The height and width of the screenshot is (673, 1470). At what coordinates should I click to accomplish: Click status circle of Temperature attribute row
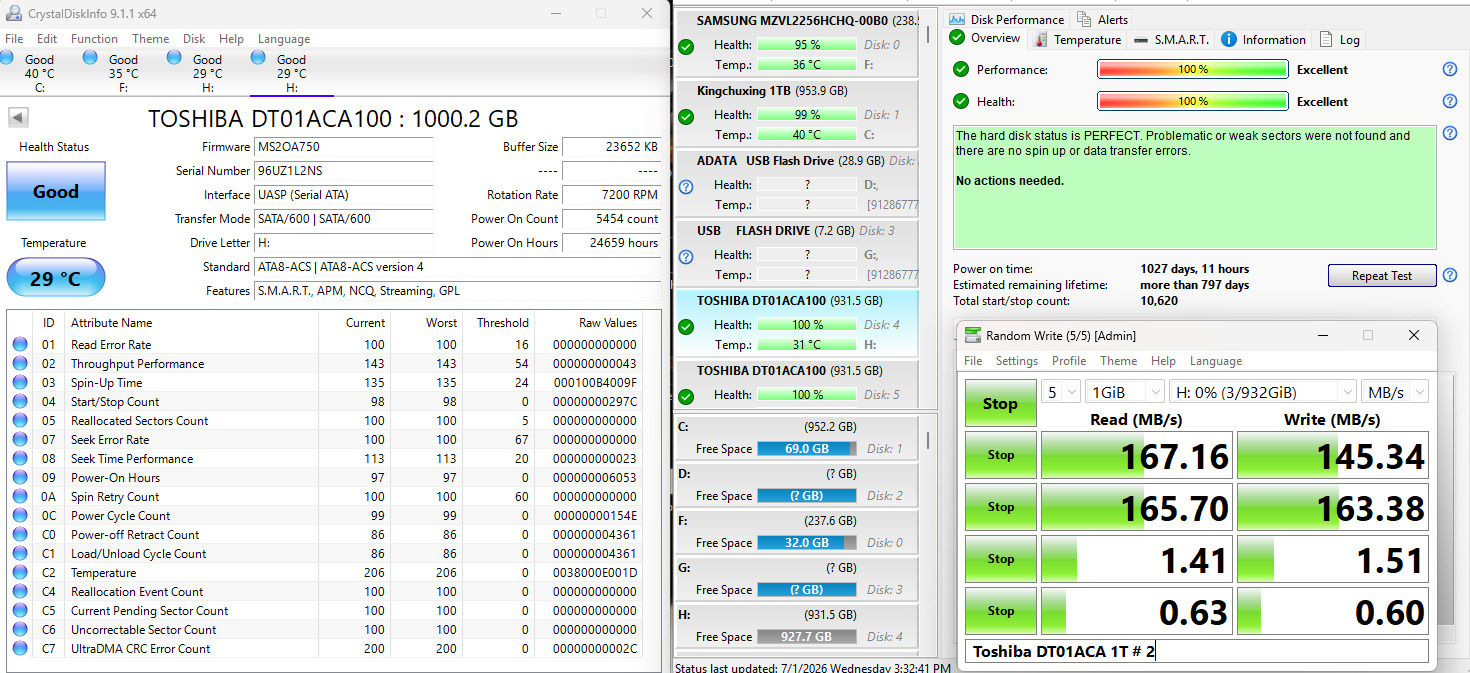click(x=20, y=572)
